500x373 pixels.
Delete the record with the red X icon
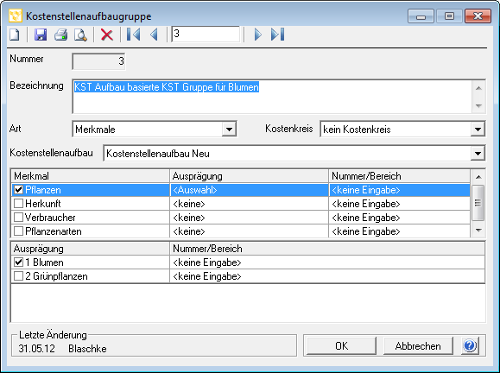point(107,35)
